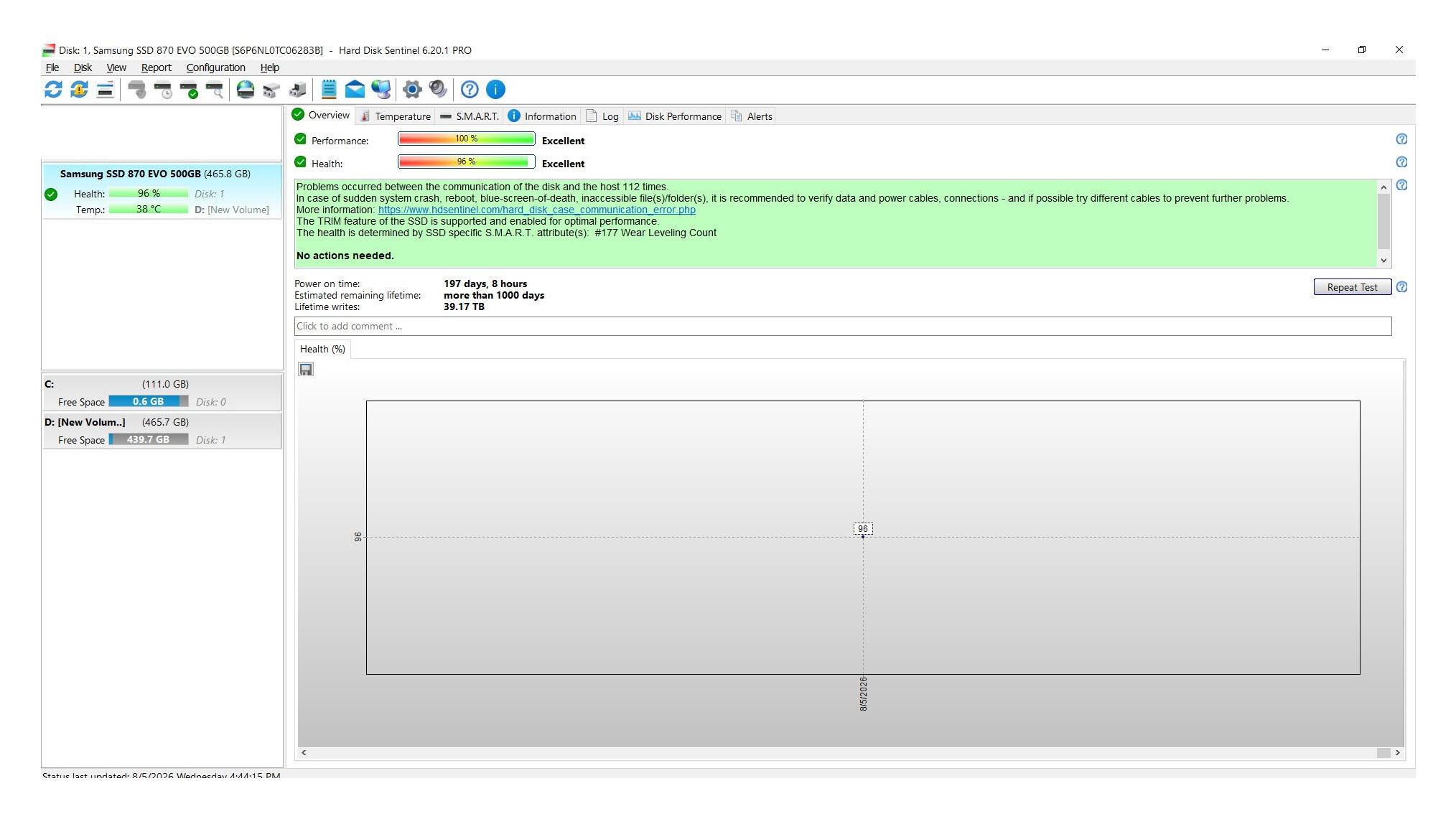Click the Repeat Test button
The width and height of the screenshot is (1456, 819).
point(1353,287)
